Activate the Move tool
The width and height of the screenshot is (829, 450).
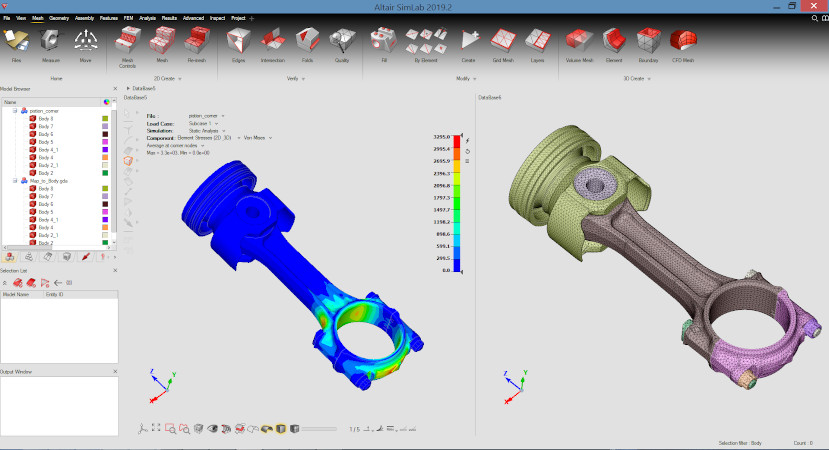[x=85, y=45]
